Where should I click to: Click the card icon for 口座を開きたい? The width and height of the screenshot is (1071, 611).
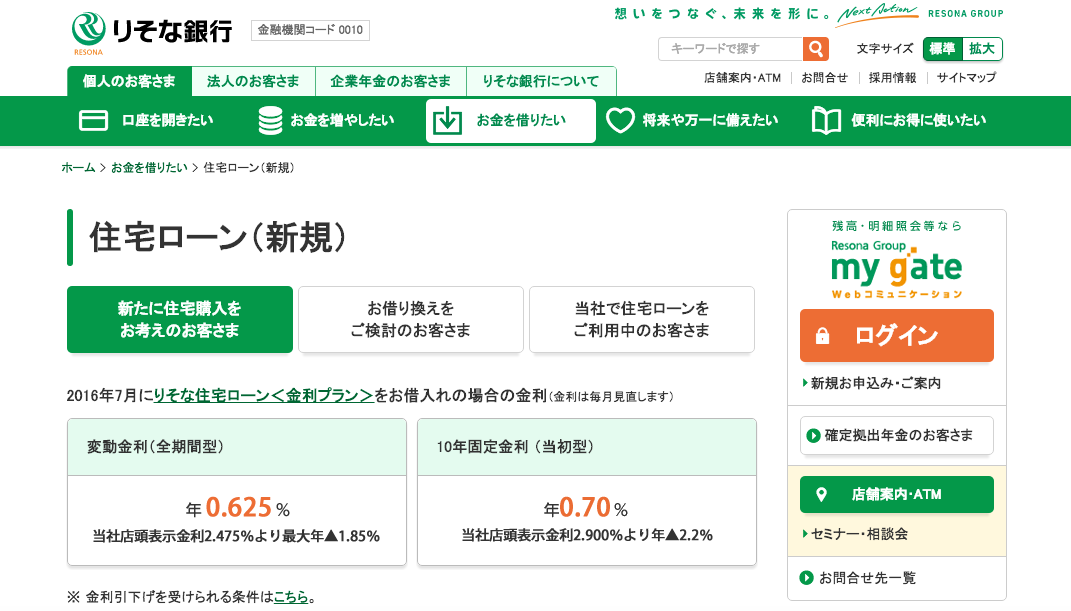coord(93,121)
